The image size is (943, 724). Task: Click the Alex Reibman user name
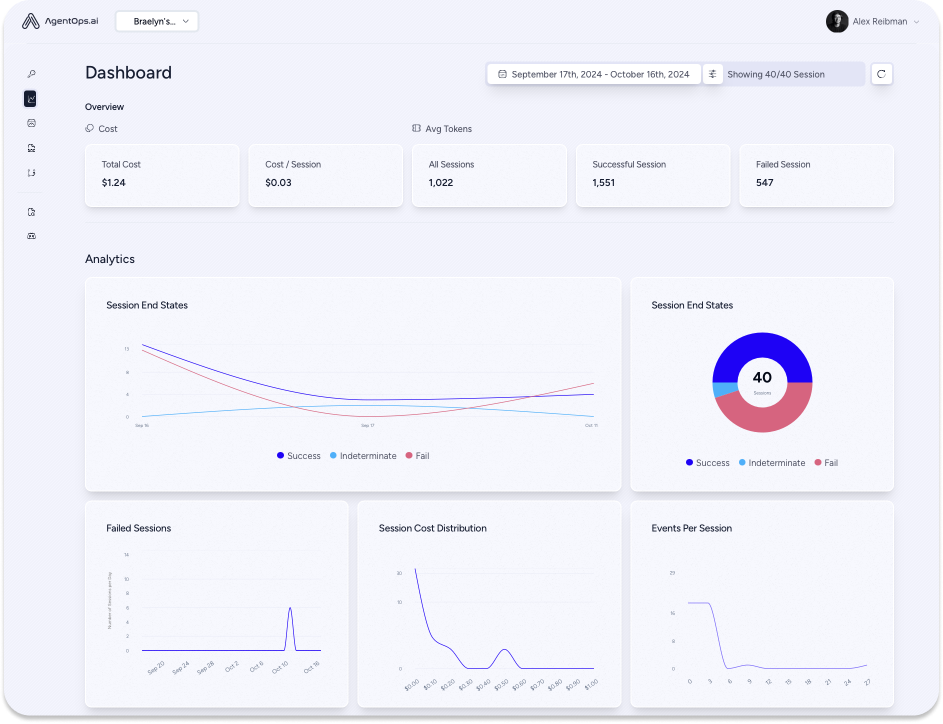click(x=880, y=22)
